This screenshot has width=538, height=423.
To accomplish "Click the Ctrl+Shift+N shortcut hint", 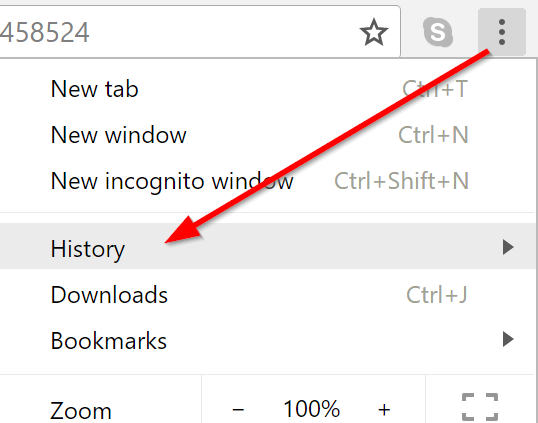I will (x=401, y=181).
